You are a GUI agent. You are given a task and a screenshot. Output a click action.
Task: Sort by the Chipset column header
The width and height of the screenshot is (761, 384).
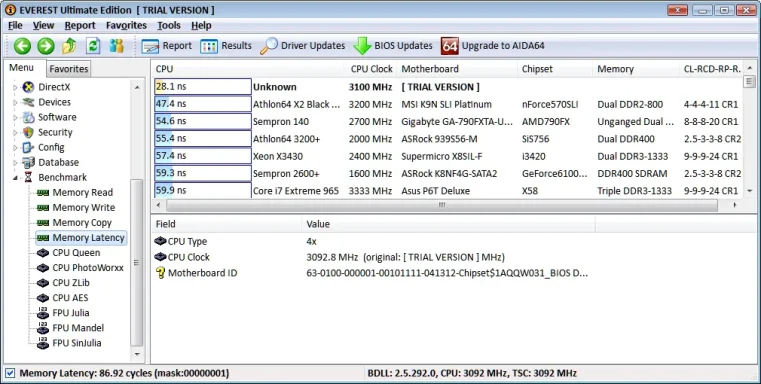click(x=555, y=69)
